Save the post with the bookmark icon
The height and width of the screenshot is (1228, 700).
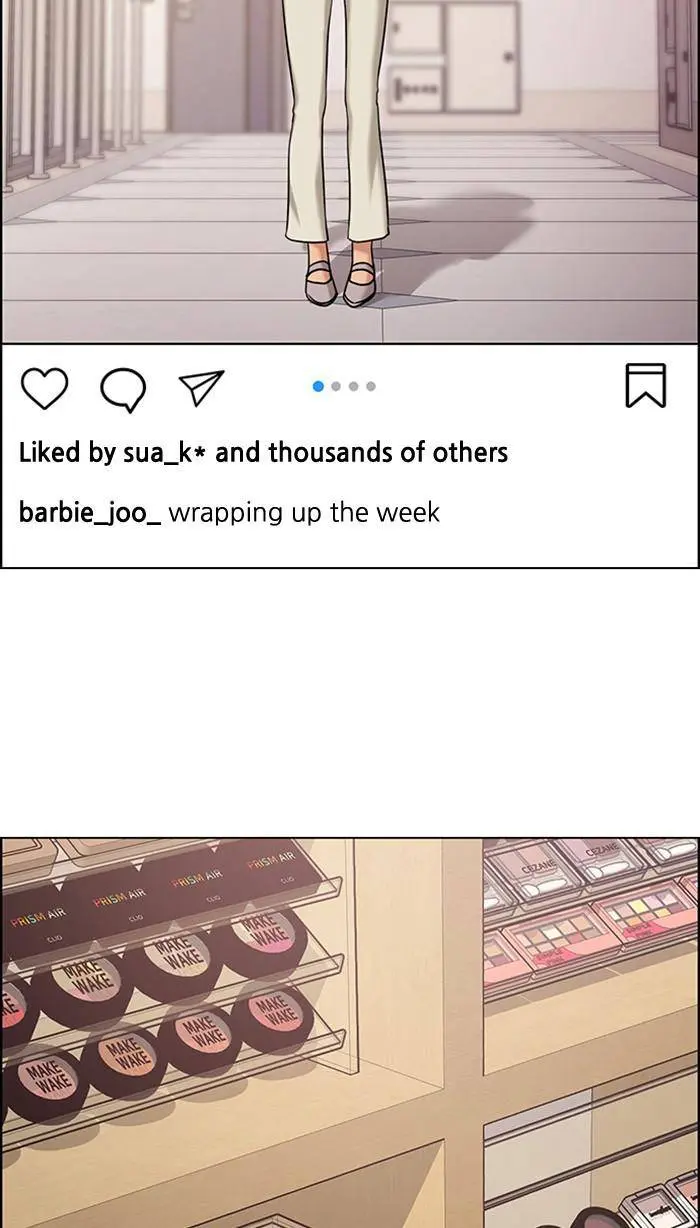[x=645, y=386]
